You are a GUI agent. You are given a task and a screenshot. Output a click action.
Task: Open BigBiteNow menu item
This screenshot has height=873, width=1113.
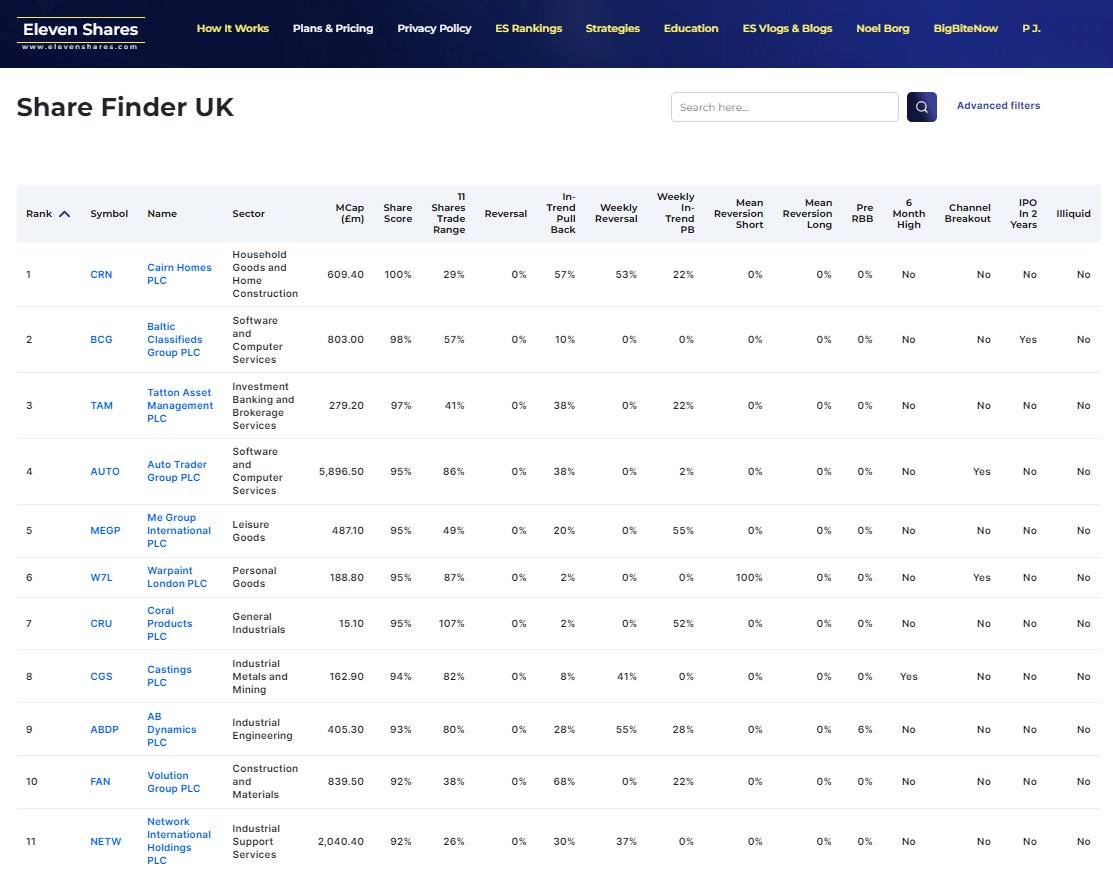[965, 28]
